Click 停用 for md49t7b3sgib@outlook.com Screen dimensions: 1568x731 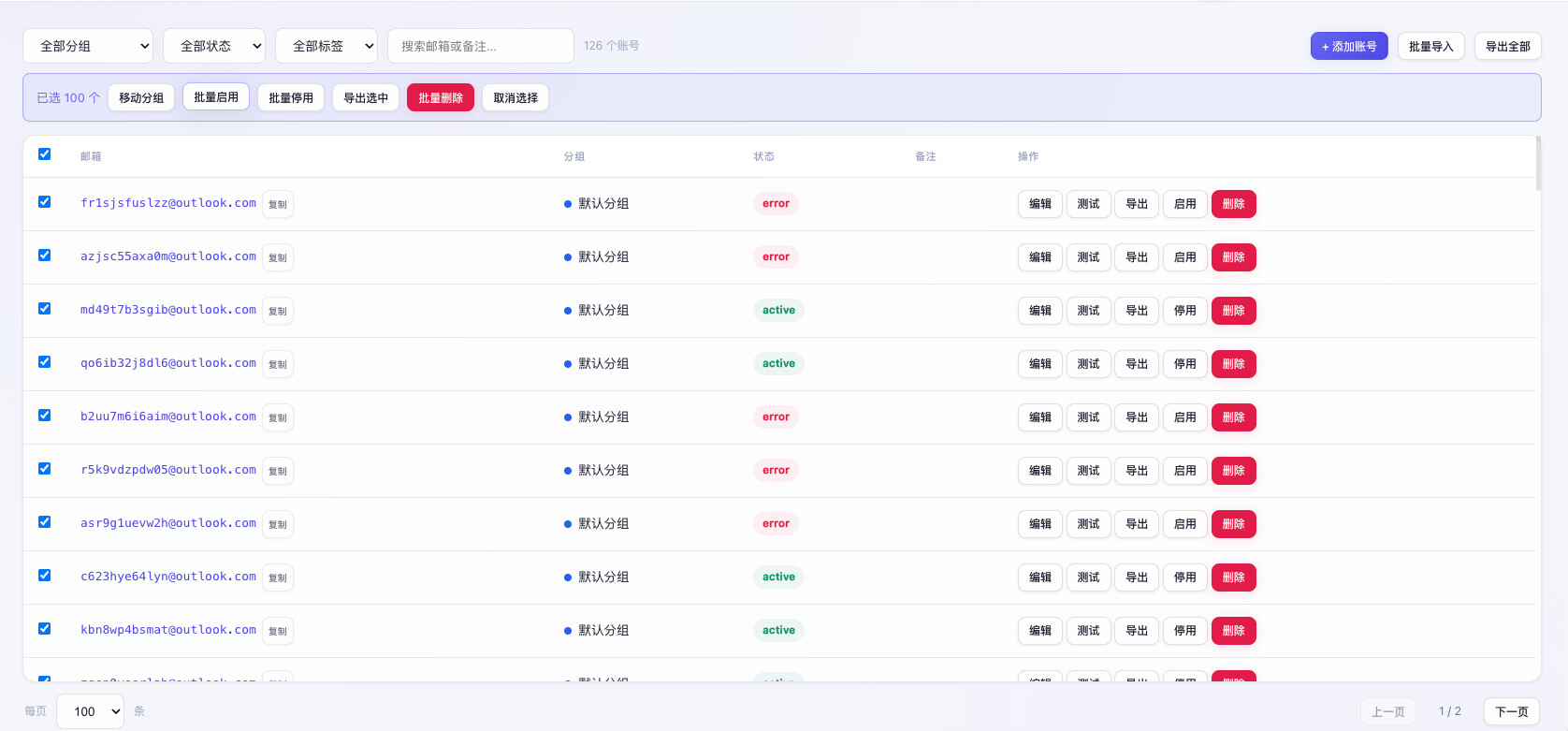(x=1185, y=311)
